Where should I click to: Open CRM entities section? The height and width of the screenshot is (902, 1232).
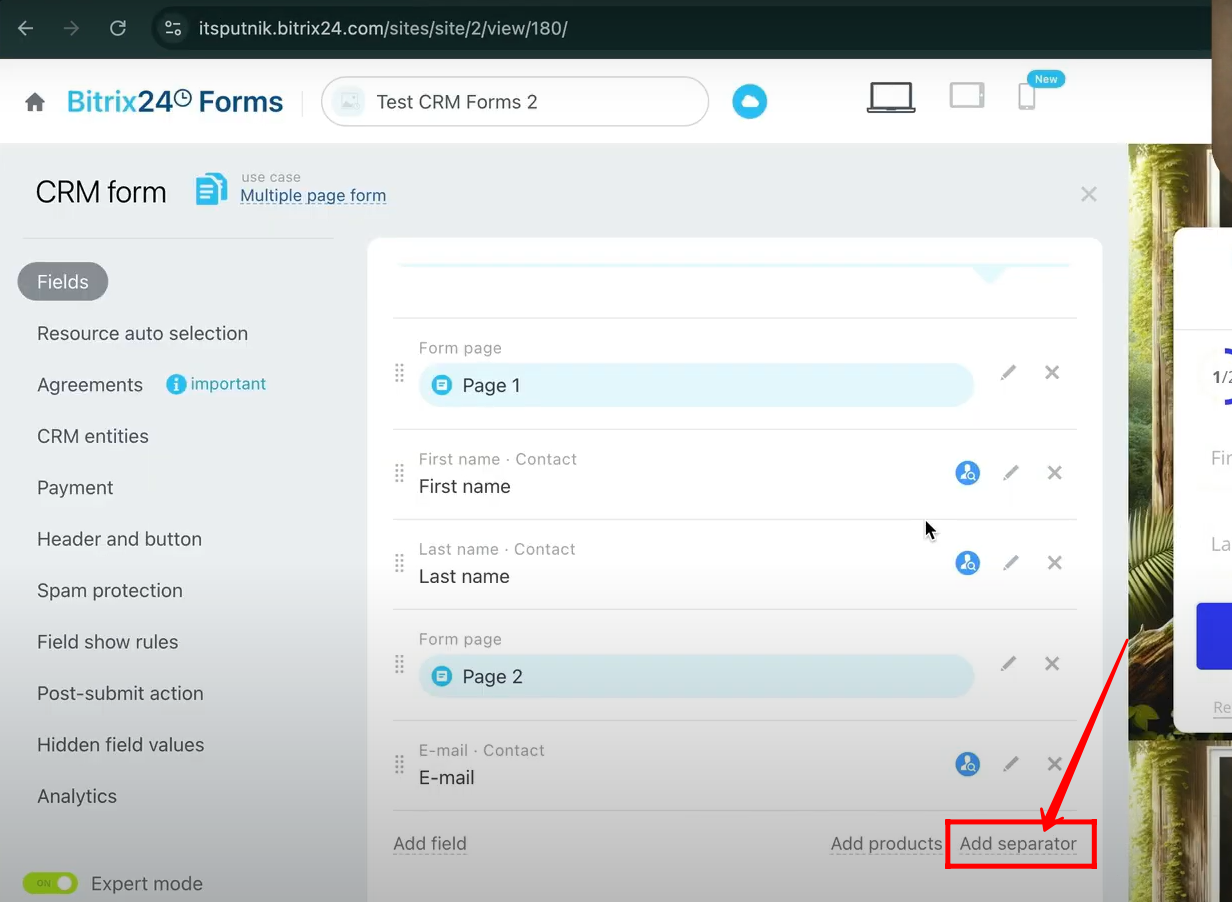pos(93,436)
